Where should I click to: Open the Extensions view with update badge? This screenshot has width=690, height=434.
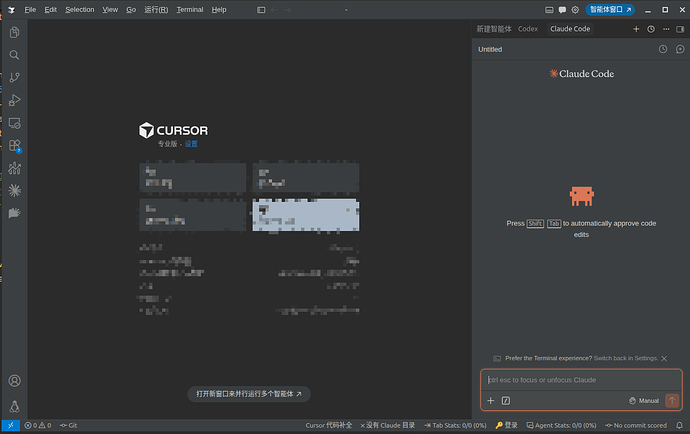pos(15,146)
